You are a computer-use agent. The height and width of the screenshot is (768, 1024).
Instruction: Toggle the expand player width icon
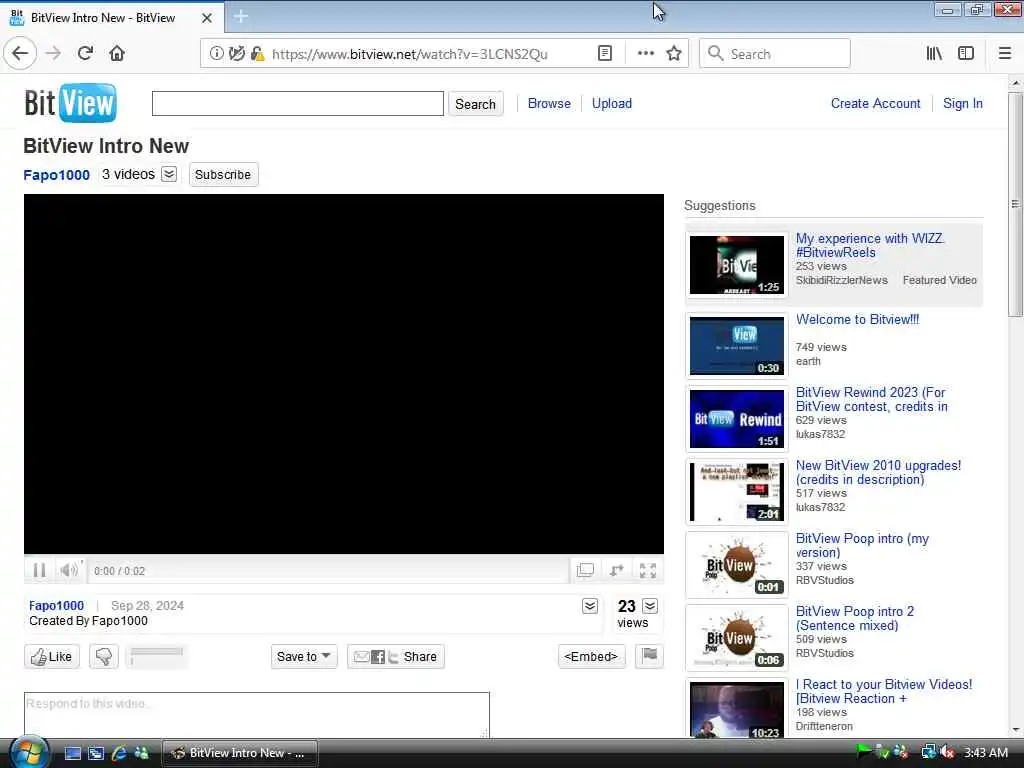point(616,571)
